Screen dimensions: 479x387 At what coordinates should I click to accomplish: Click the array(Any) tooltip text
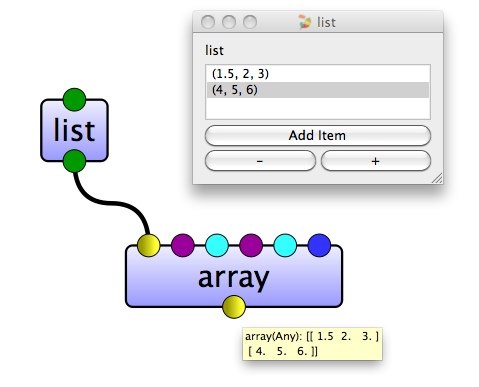click(x=312, y=344)
